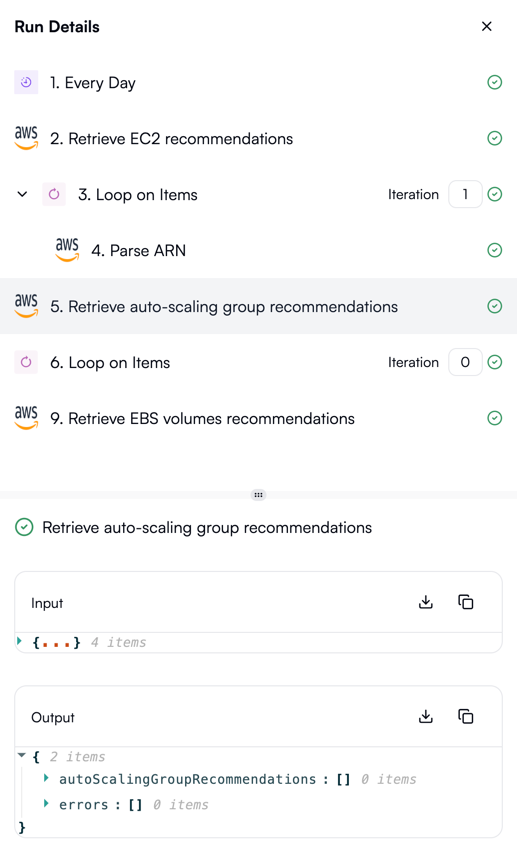This screenshot has height=860, width=517.
Task: Click the '4 items' text in Input
Action: tap(118, 642)
